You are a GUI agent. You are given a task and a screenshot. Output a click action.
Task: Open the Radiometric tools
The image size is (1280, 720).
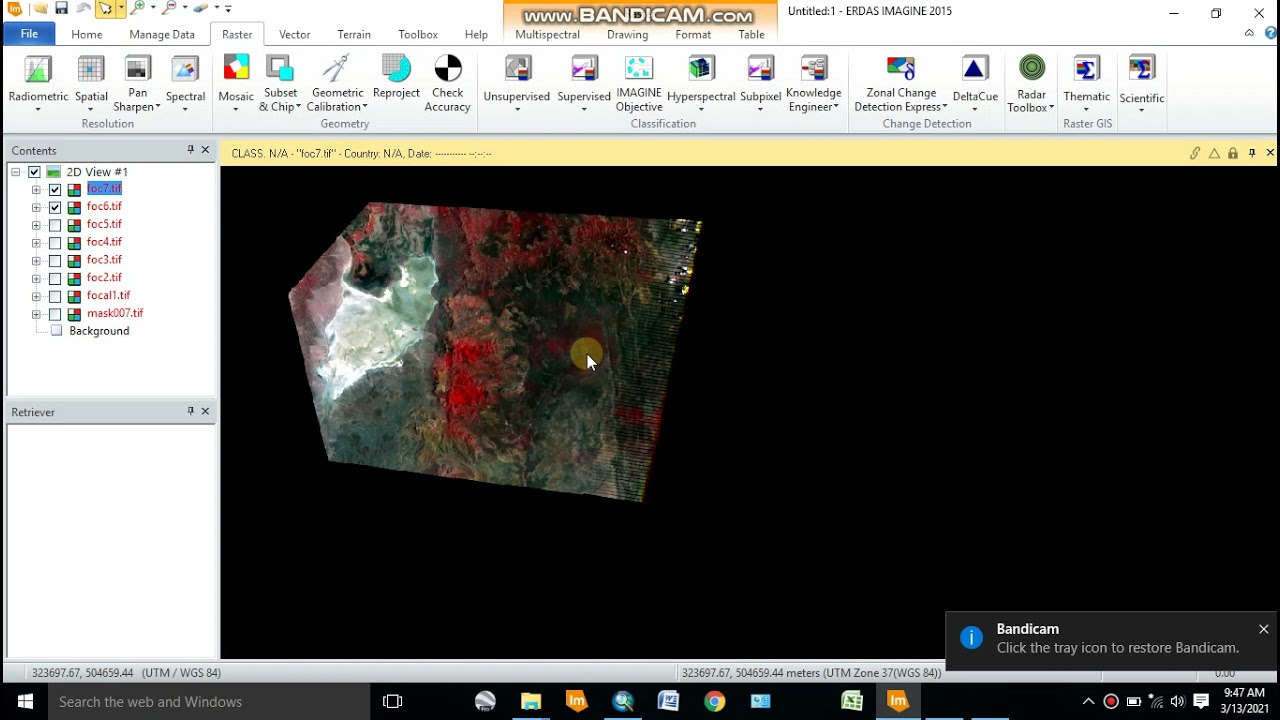pos(38,82)
